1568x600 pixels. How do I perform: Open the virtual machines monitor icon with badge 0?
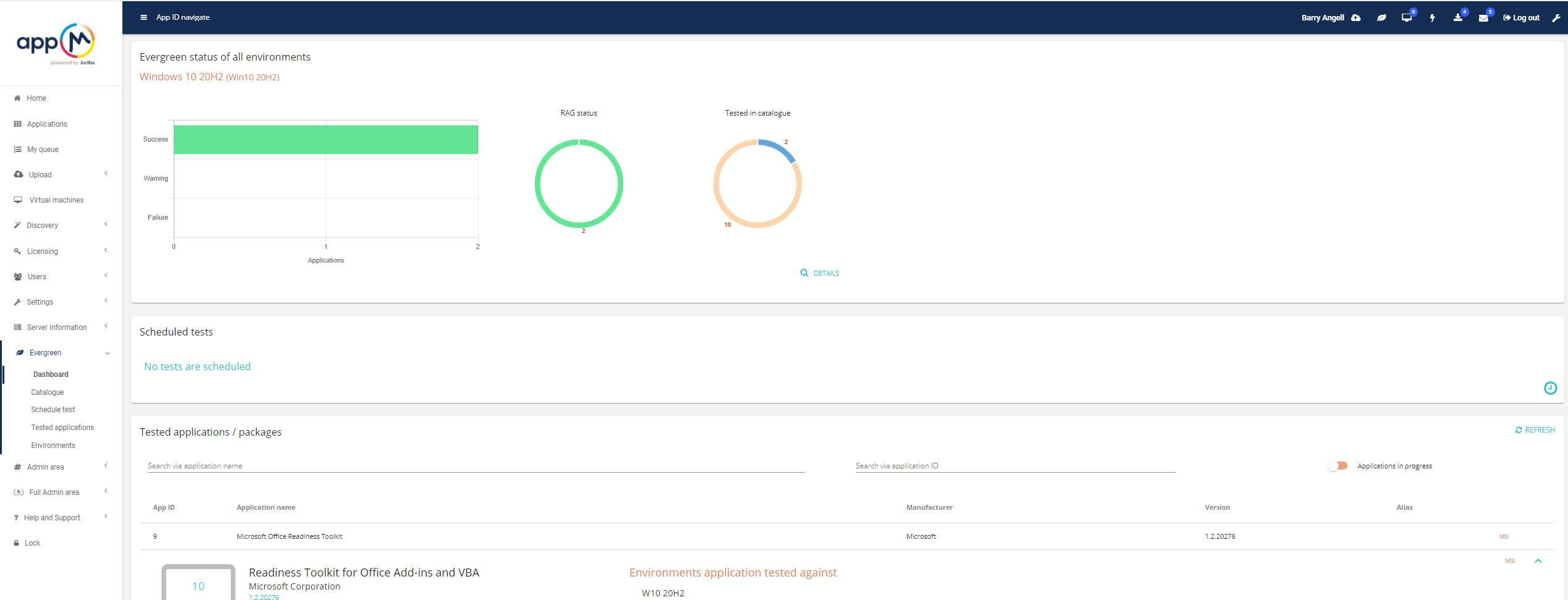[1406, 17]
